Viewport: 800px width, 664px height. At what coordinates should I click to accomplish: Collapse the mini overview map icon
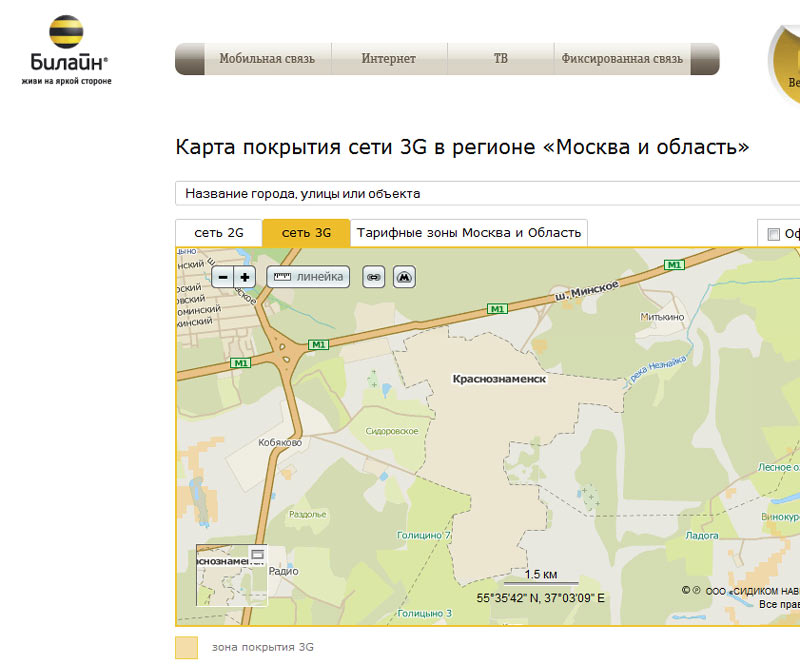[x=258, y=554]
